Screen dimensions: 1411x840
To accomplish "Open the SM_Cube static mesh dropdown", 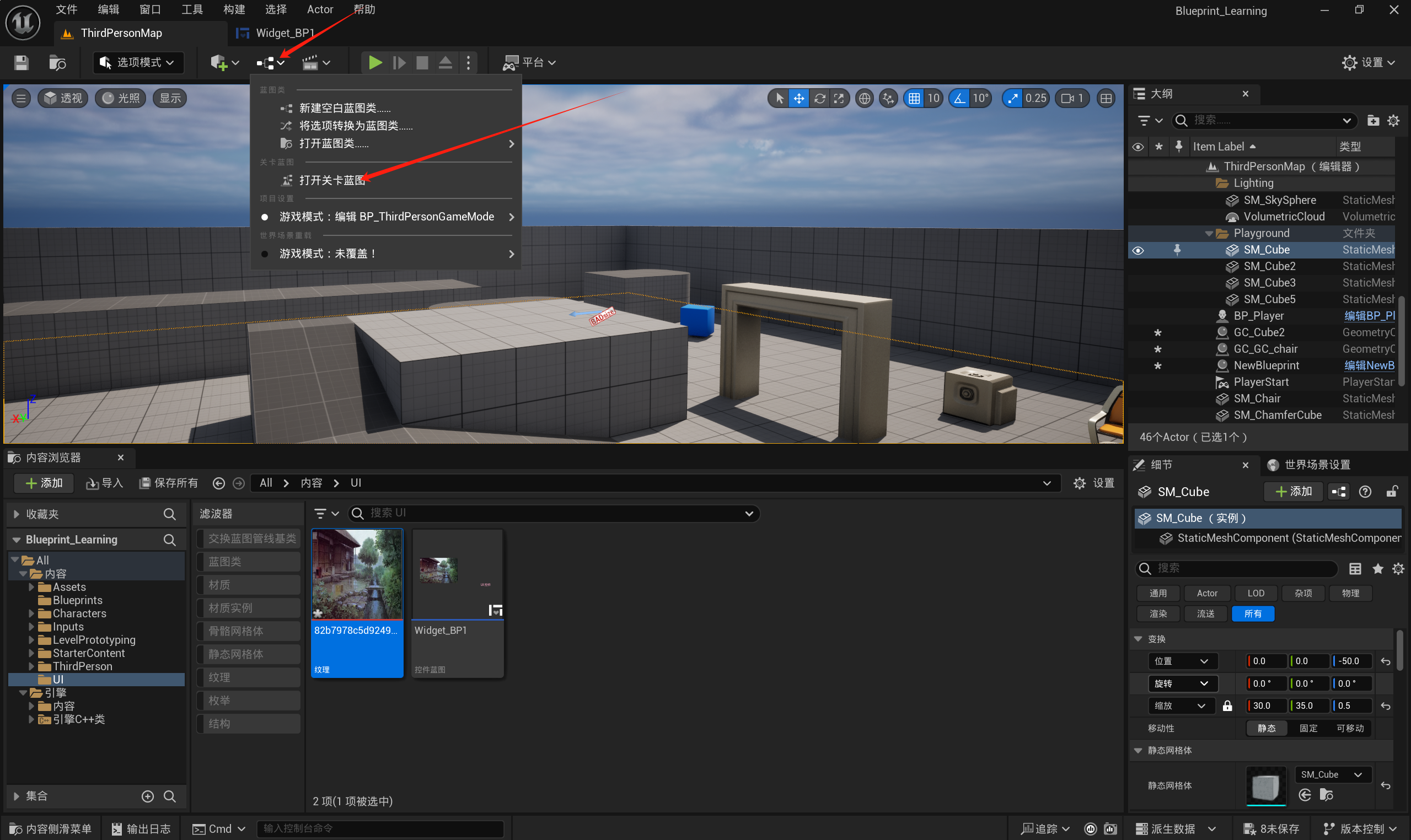I will tap(1332, 774).
